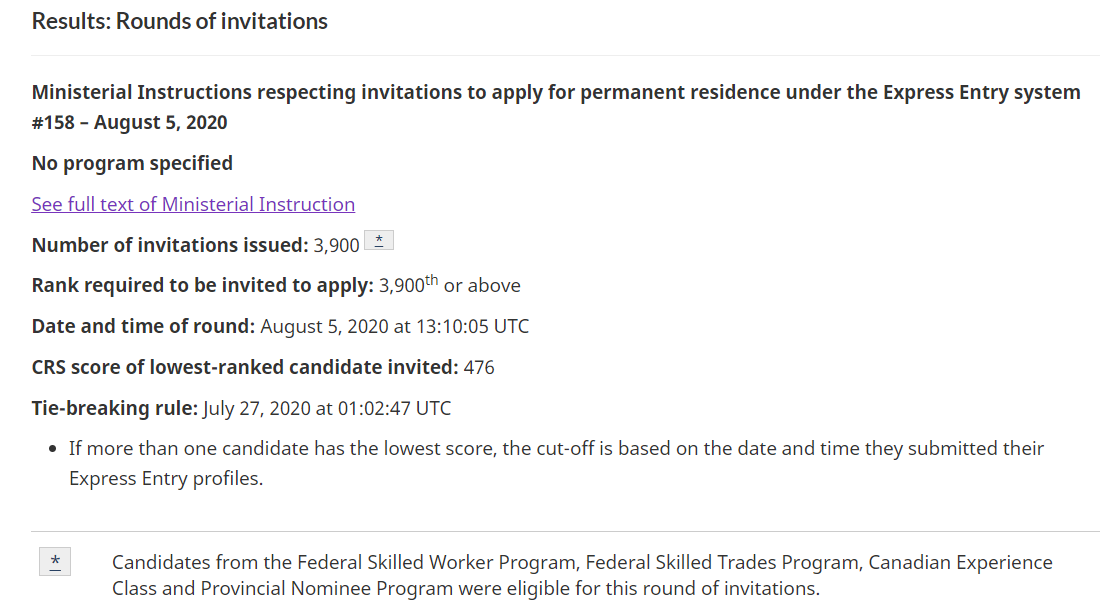
Task: Click the "July 27, 2020 at 01:02:47 UTC" value
Action: (327, 408)
